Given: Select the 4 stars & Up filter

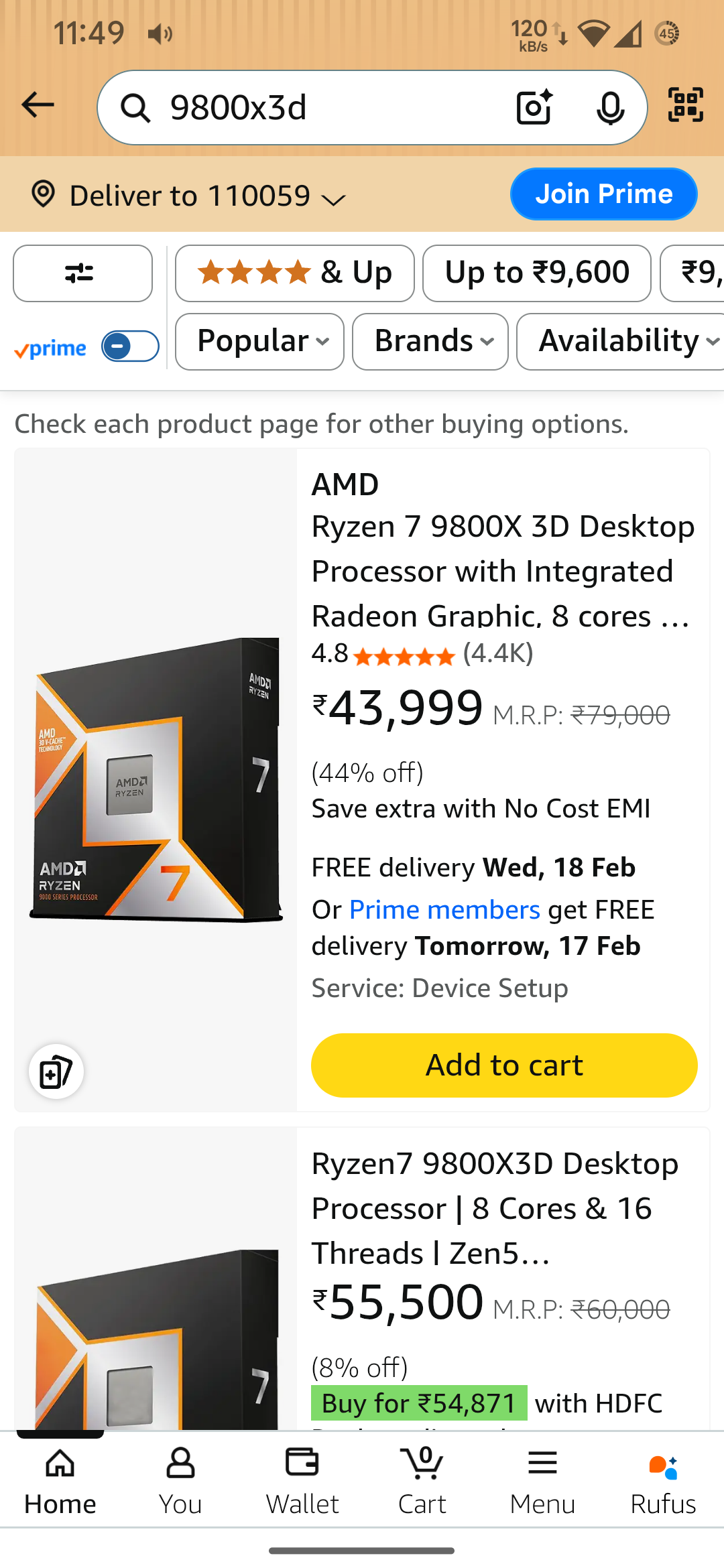Looking at the screenshot, I should 294,273.
